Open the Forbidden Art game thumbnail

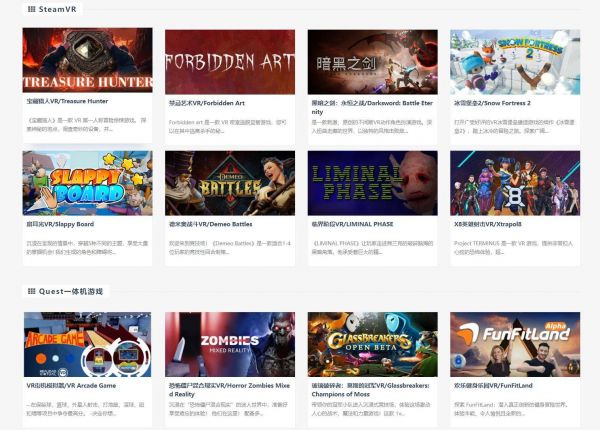(230, 62)
